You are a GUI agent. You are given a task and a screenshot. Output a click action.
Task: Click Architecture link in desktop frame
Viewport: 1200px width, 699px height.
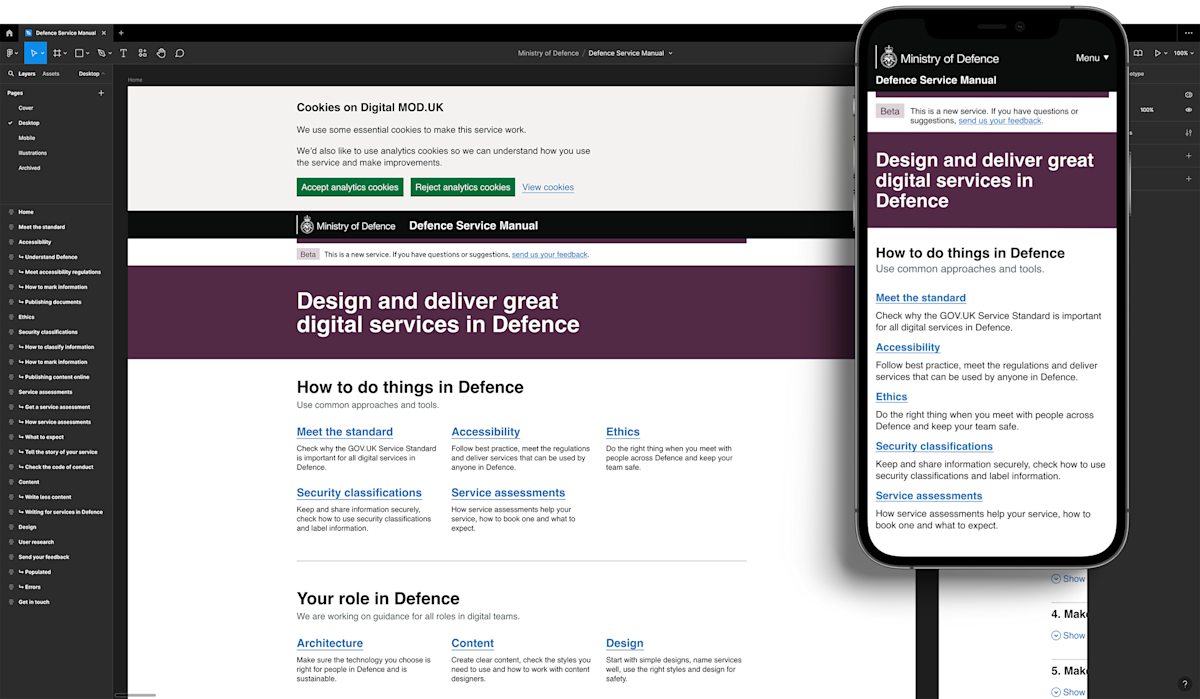[x=330, y=643]
